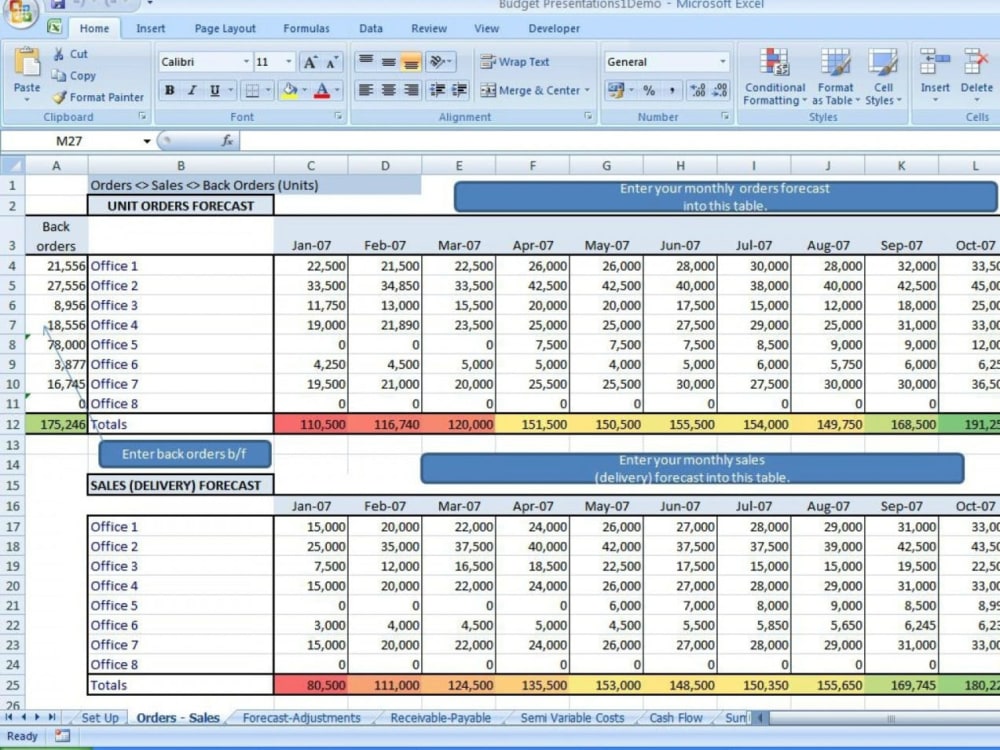This screenshot has width=1000, height=750.
Task: Open Font Color dropdown arrow
Action: 337,91
